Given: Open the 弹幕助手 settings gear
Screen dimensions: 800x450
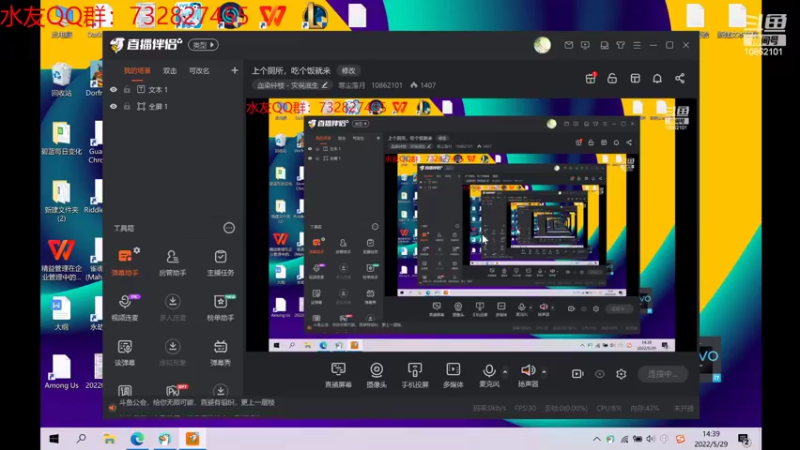Looking at the screenshot, I should [x=137, y=250].
